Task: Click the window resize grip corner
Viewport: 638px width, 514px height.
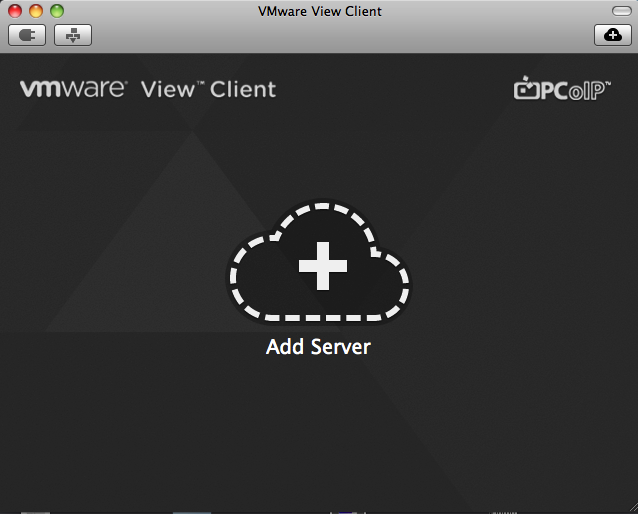Action: point(633,507)
